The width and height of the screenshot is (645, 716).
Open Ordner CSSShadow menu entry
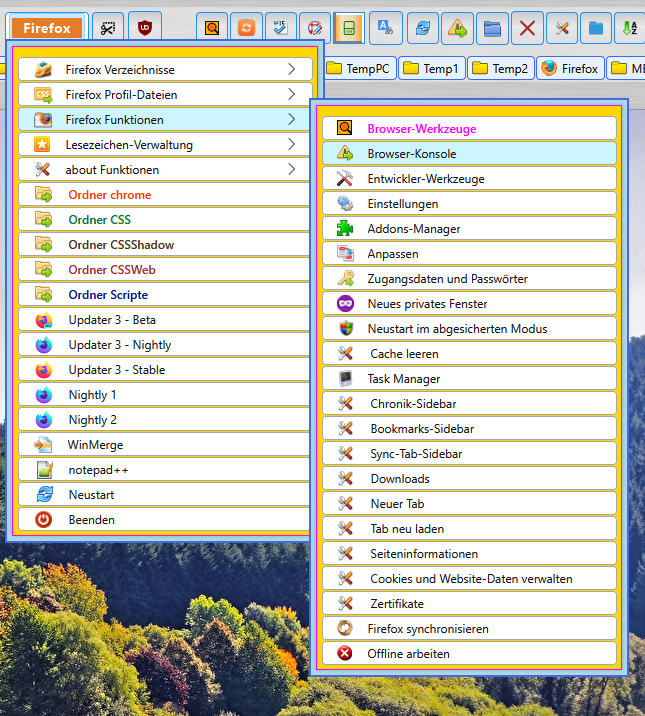(164, 245)
